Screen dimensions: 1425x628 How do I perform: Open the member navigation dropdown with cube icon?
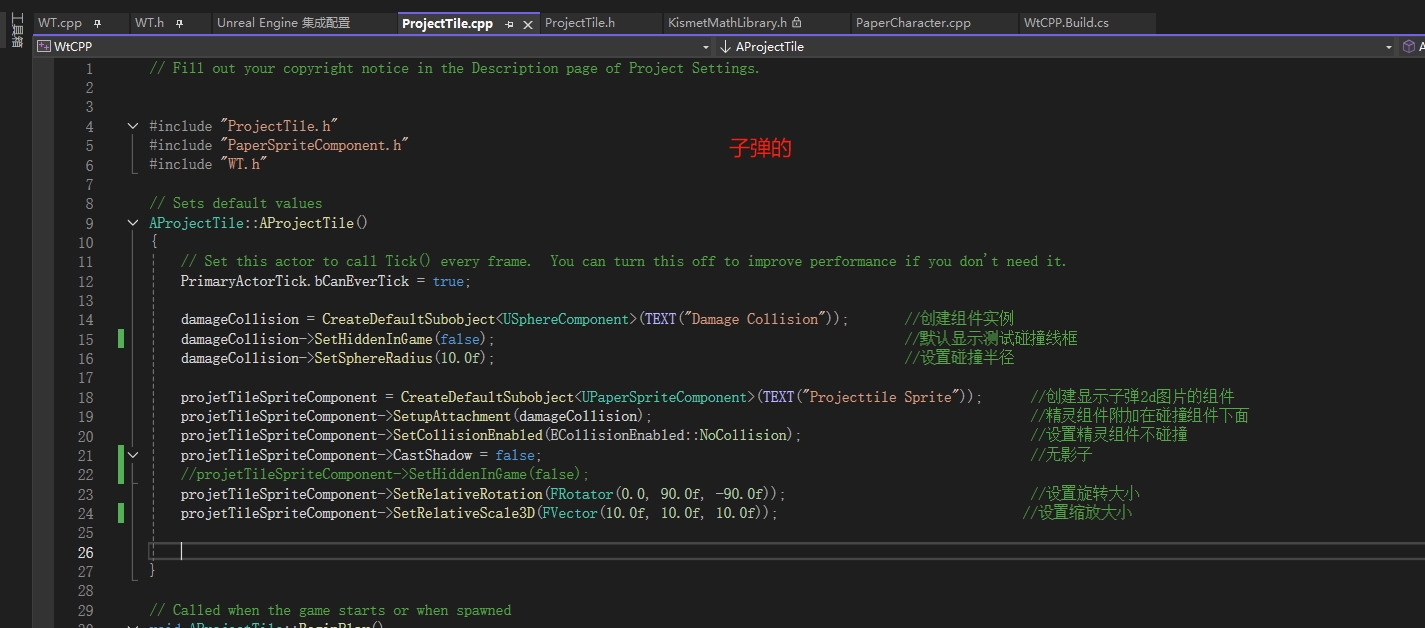pyautogui.click(x=1412, y=46)
